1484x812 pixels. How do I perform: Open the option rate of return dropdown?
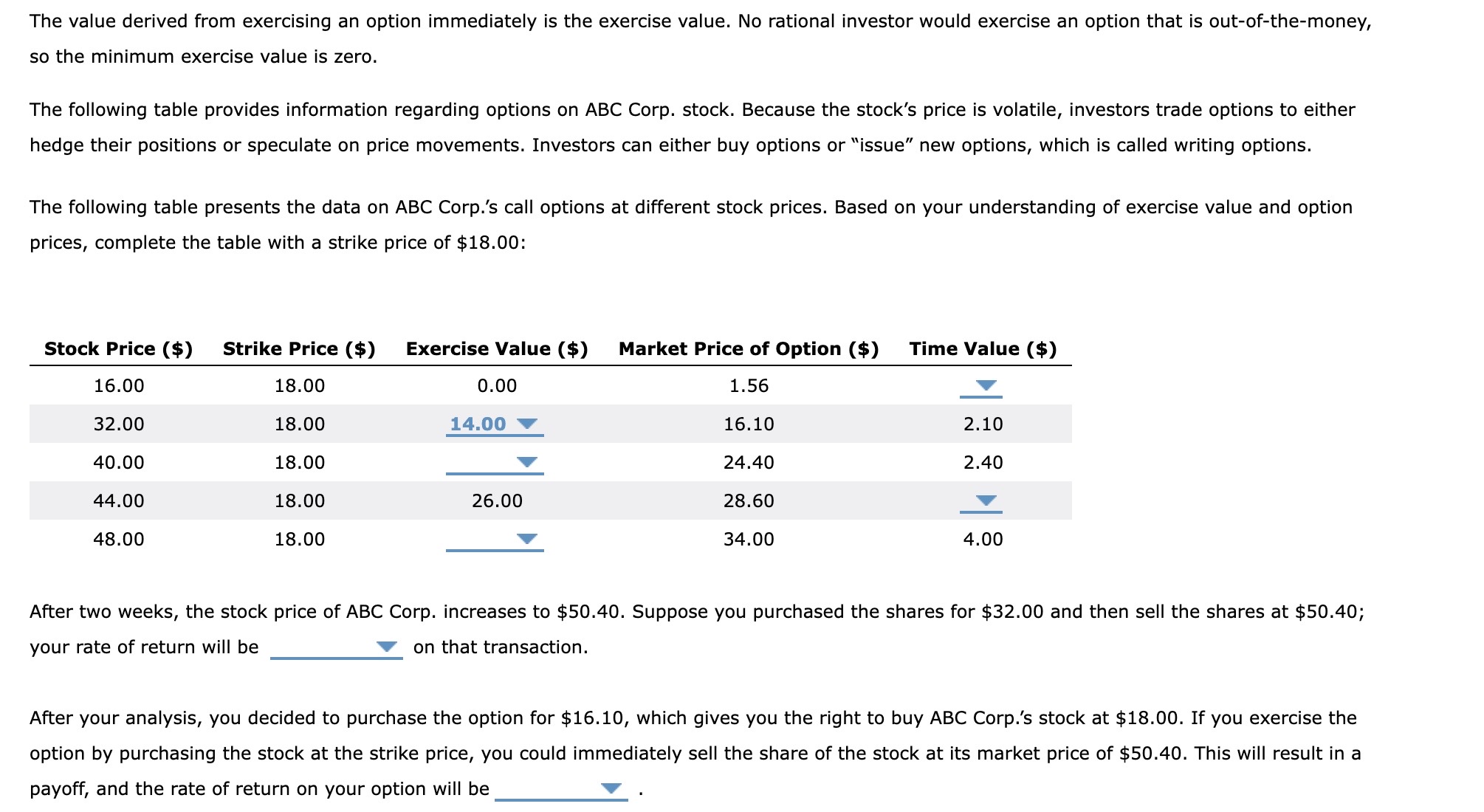click(x=561, y=789)
